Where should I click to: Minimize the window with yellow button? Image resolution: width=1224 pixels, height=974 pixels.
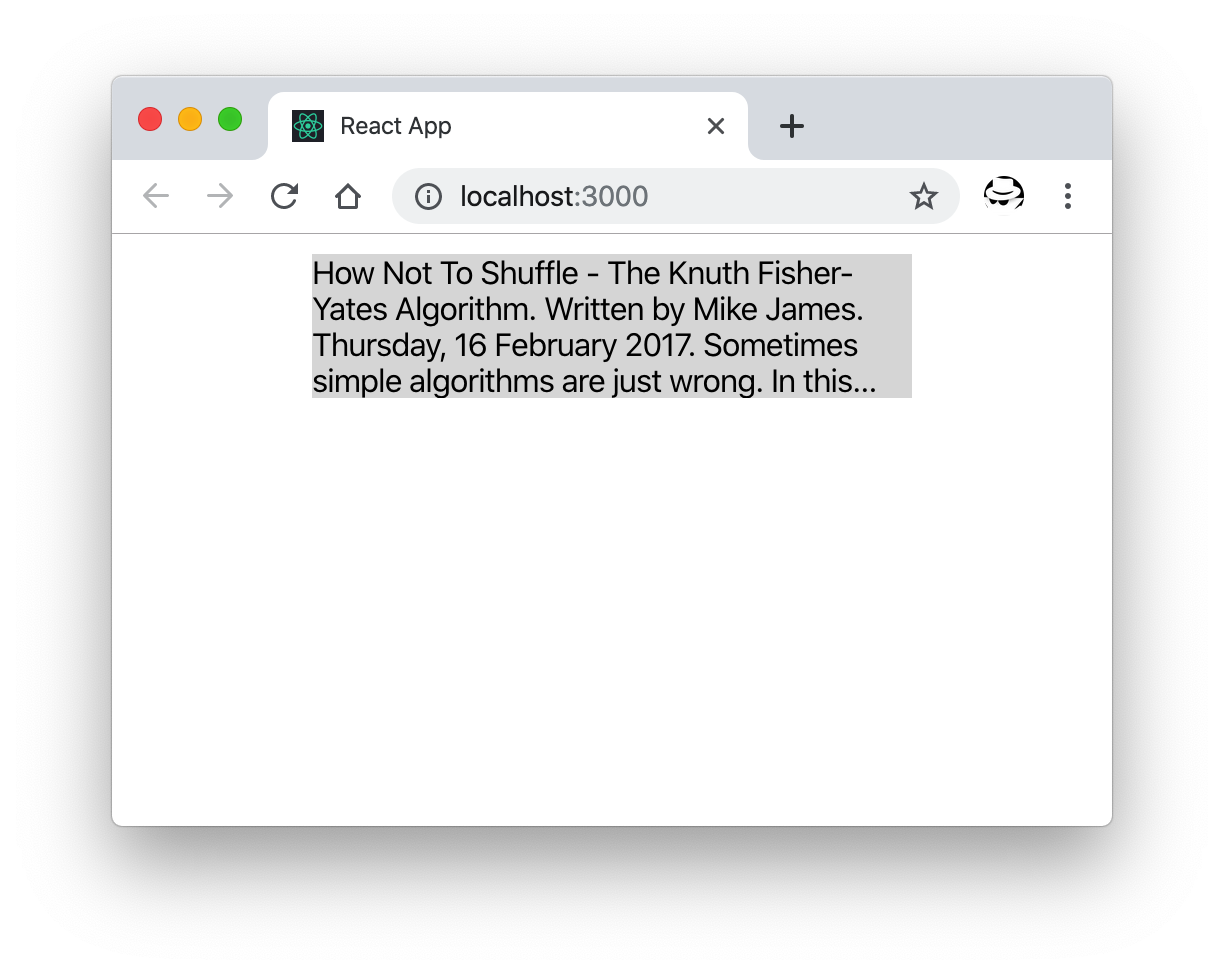[190, 119]
